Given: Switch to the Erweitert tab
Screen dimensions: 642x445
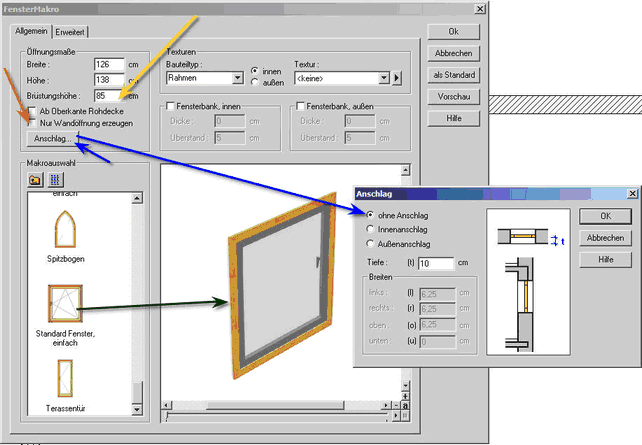Looking at the screenshot, I should [71, 32].
